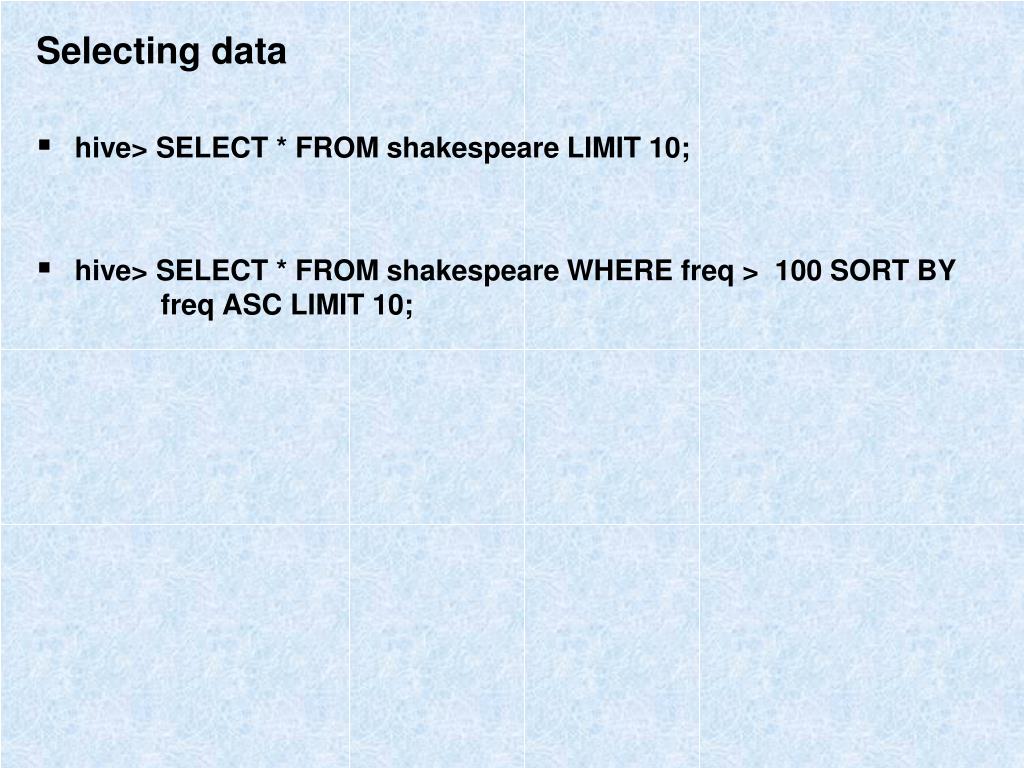The width and height of the screenshot is (1024, 768).
Task: Click the number 100 in the query
Action: pos(798,270)
